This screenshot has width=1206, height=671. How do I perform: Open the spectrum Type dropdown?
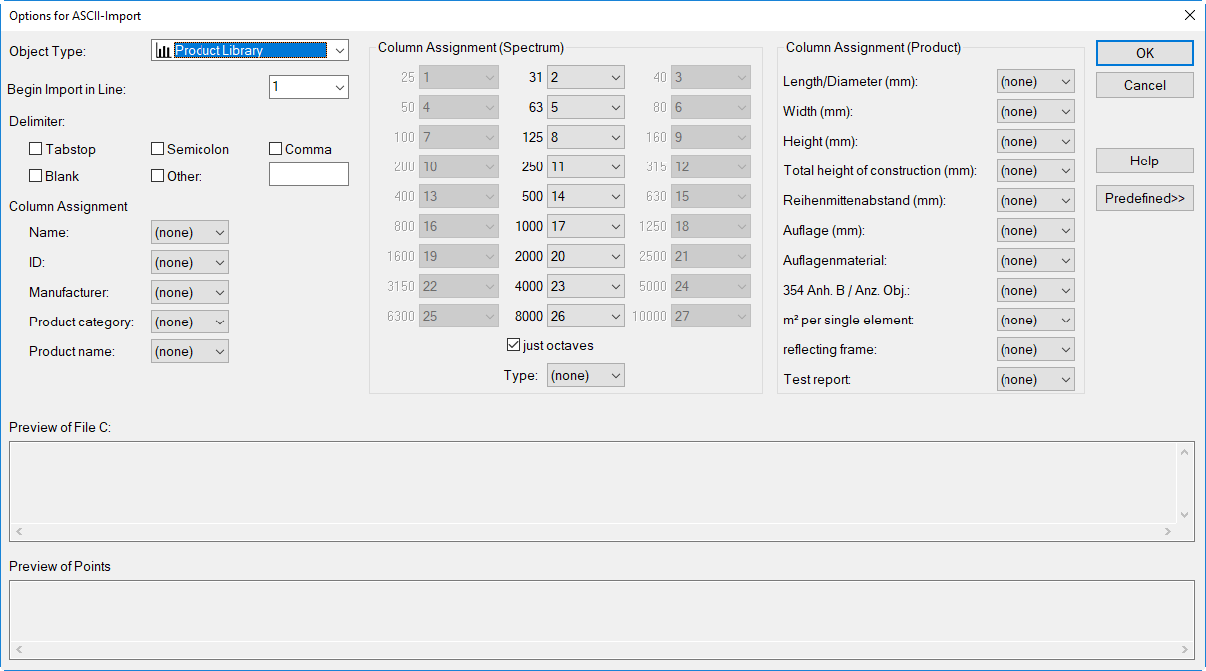click(586, 376)
